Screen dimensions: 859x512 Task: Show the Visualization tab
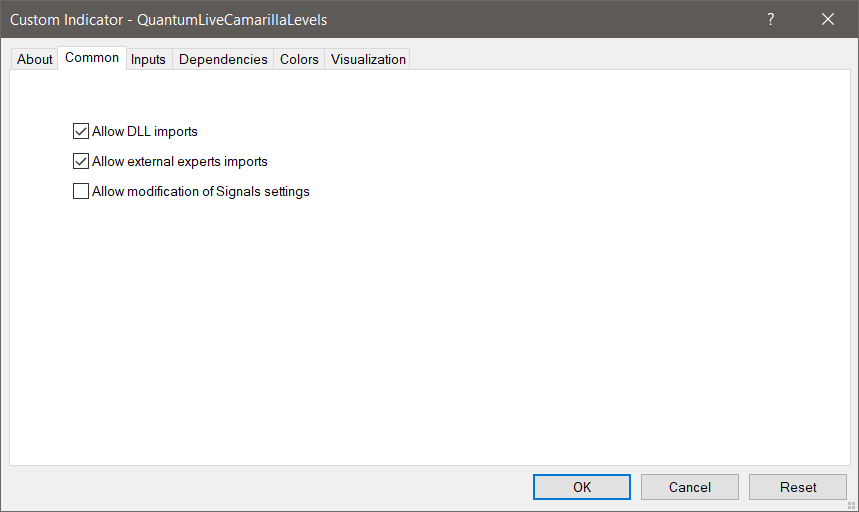[x=368, y=59]
